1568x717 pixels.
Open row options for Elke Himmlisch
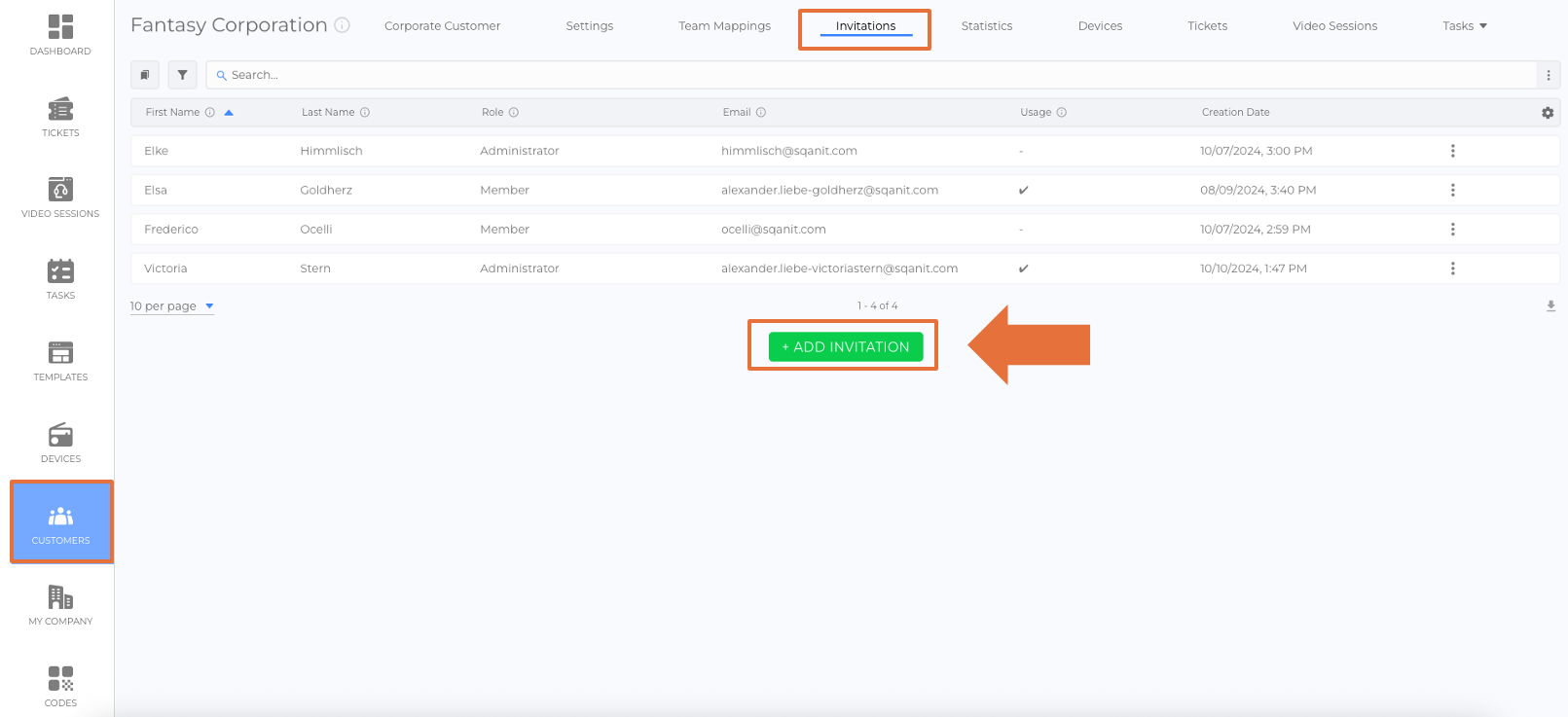click(1452, 151)
